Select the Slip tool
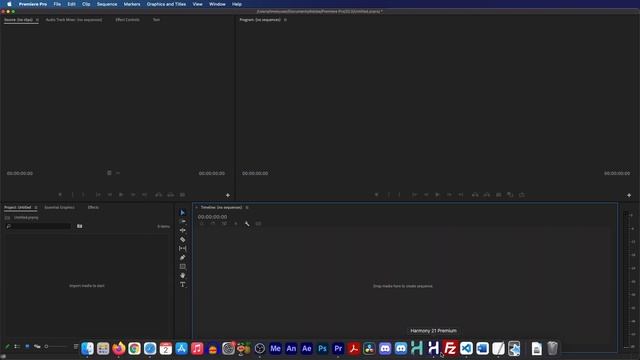Screen dimensions: 640x360 (182, 248)
